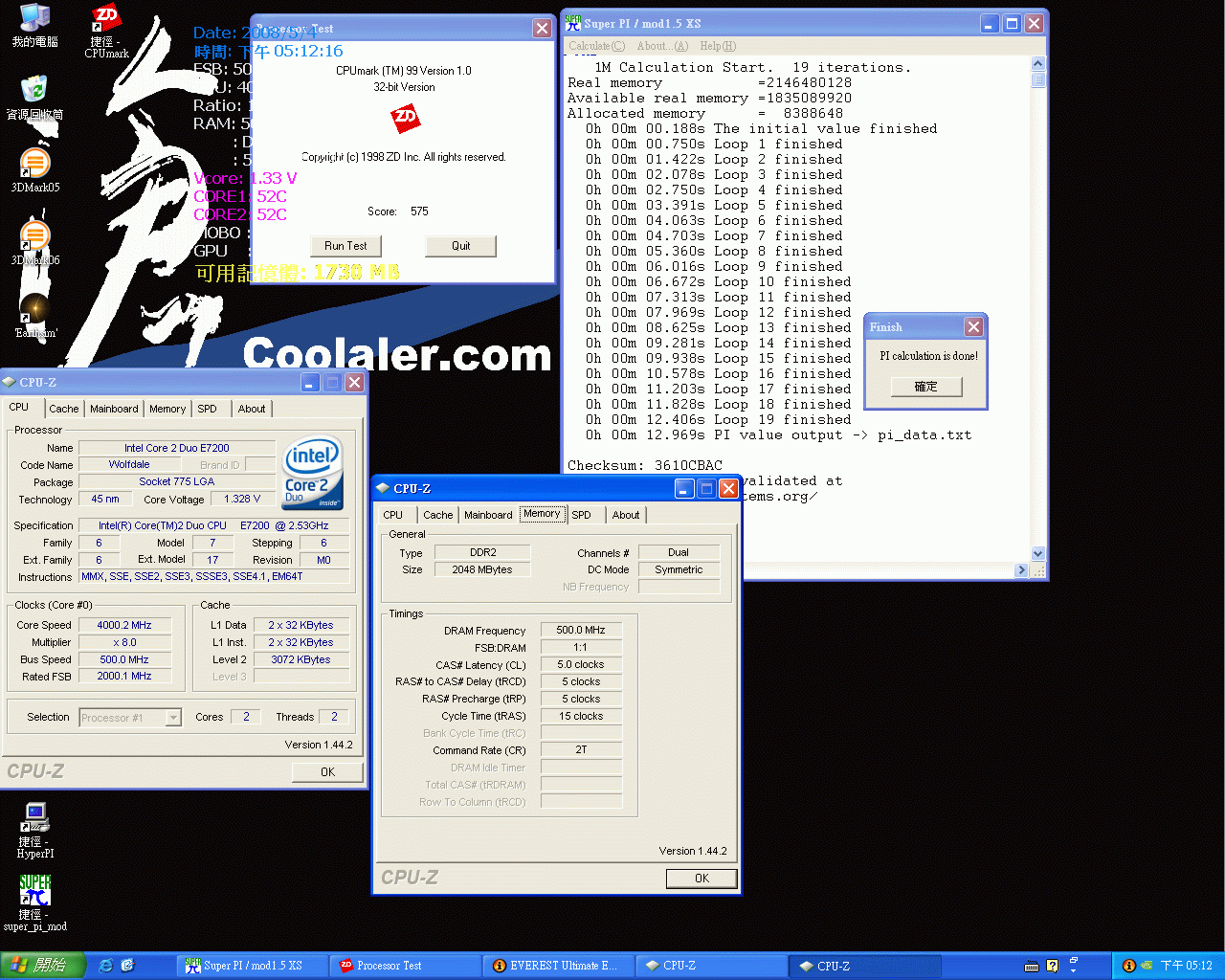Click the Cycle Time value 15 clocks
Image resolution: width=1225 pixels, height=980 pixels.
[x=581, y=716]
